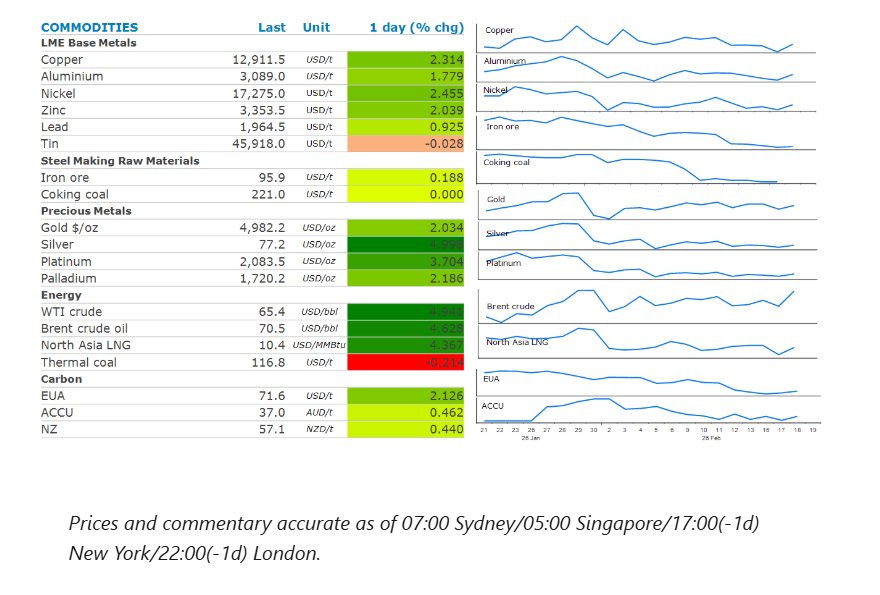Click Copper's last price 12,911.5

point(259,60)
